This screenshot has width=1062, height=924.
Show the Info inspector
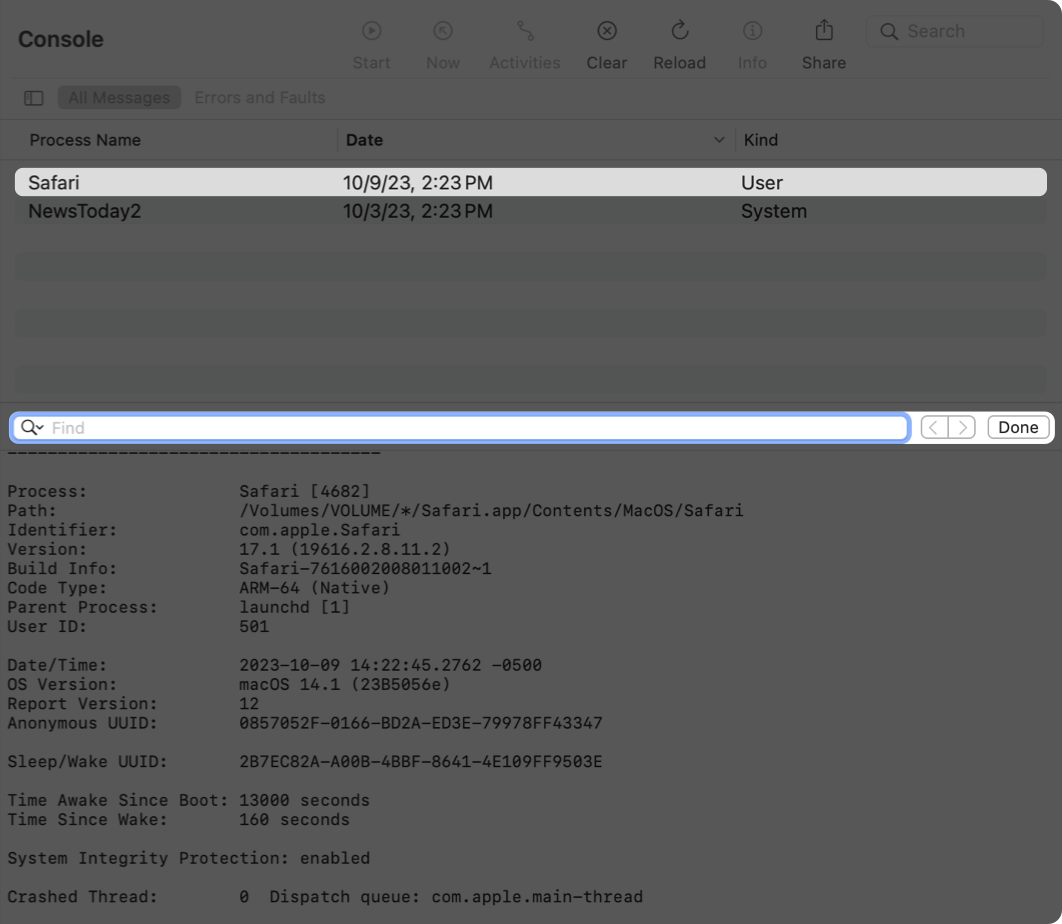point(751,32)
